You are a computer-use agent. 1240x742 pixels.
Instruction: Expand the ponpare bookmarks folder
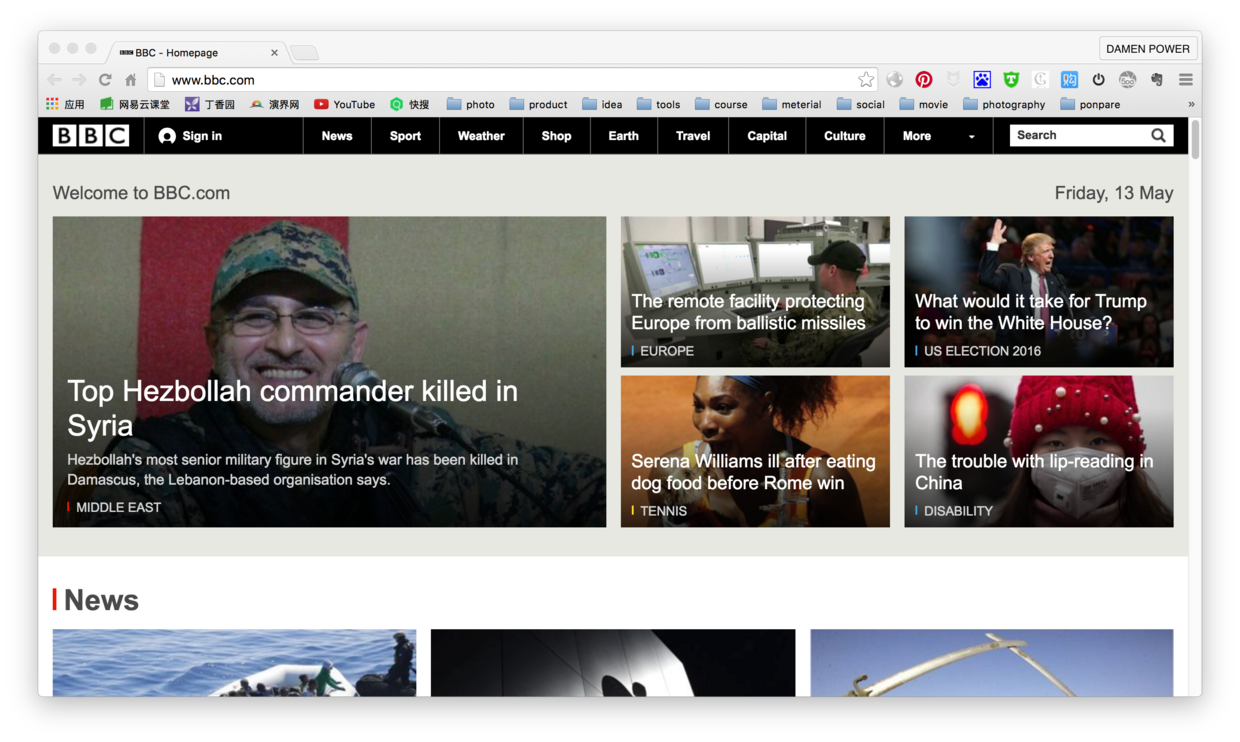point(1090,104)
